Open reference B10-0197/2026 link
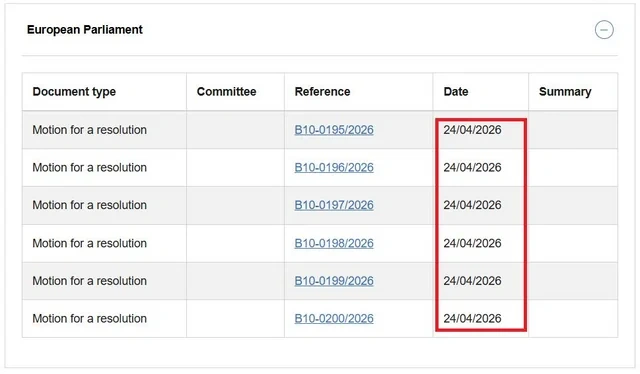Image resolution: width=640 pixels, height=374 pixels. point(334,205)
